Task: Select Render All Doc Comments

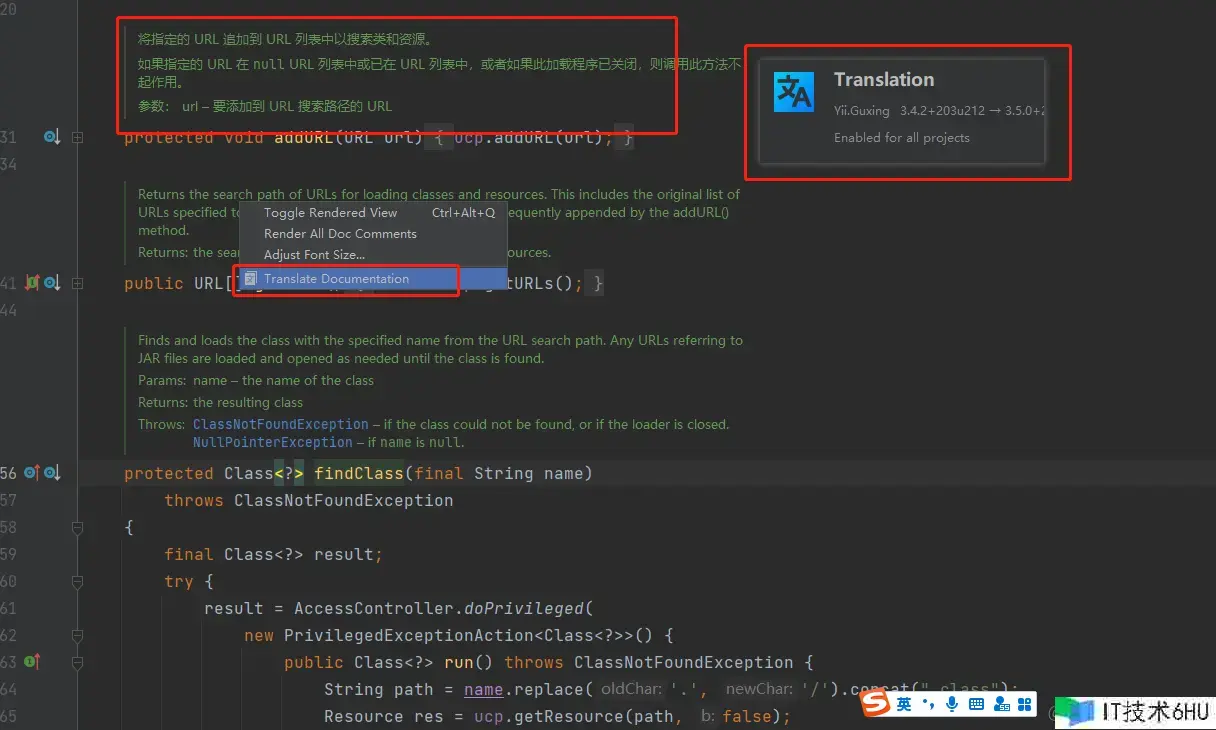Action: coord(340,233)
